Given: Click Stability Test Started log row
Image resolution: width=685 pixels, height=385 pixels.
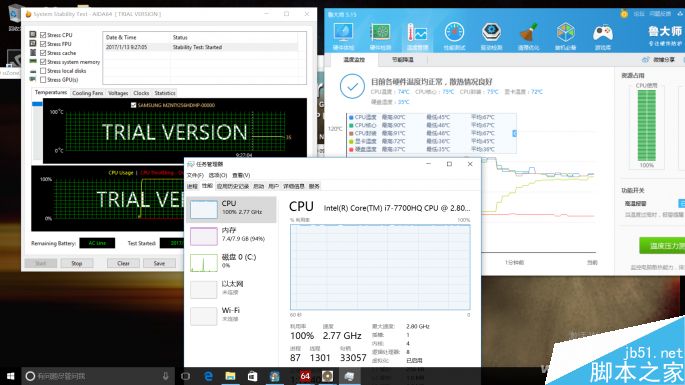Looking at the screenshot, I should point(202,47).
